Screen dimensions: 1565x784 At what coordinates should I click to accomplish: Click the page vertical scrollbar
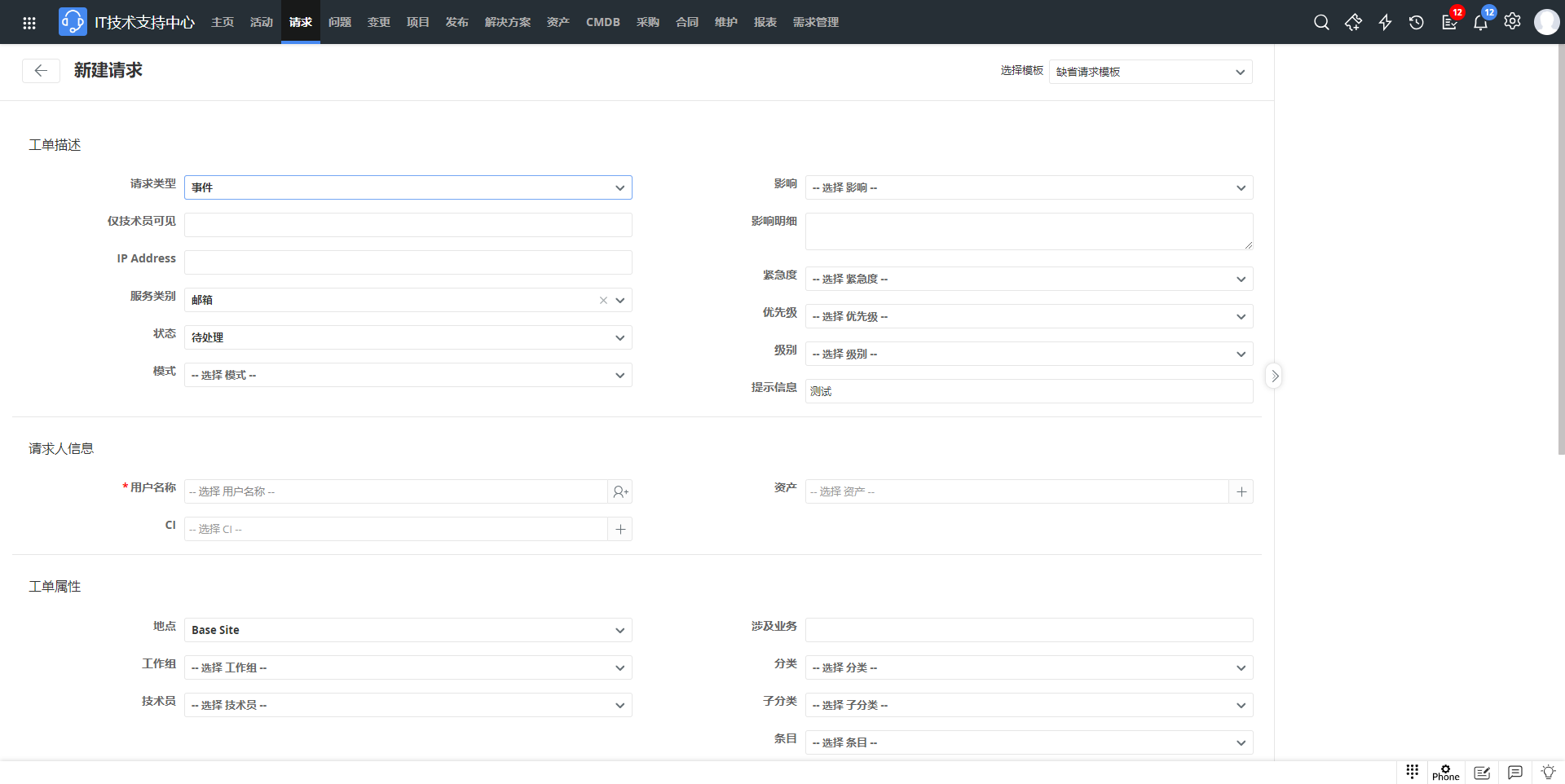click(x=1561, y=249)
